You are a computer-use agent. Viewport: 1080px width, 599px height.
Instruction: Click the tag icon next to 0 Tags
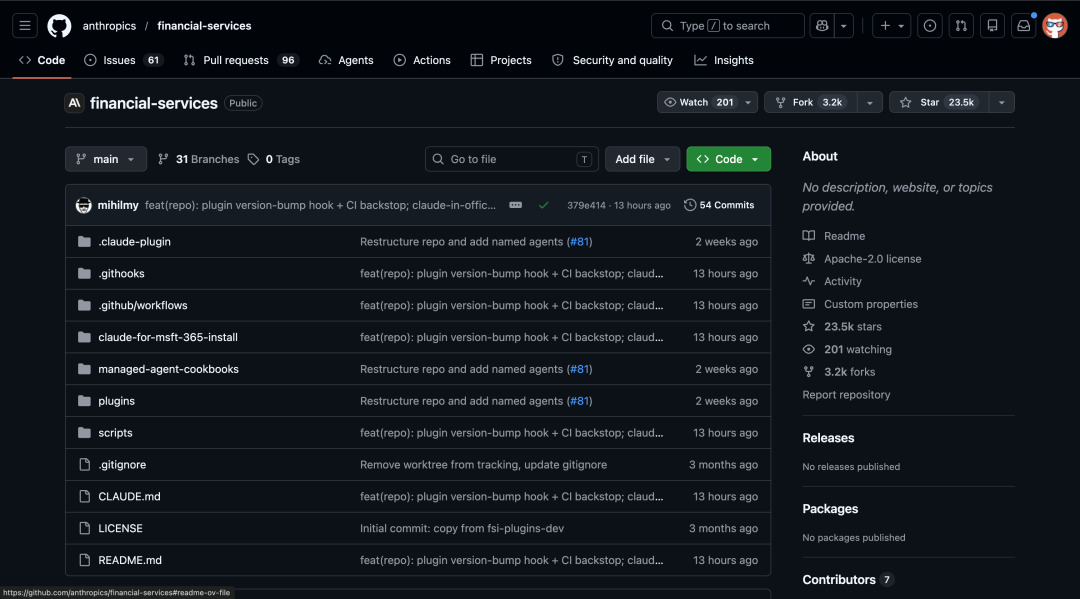253,159
